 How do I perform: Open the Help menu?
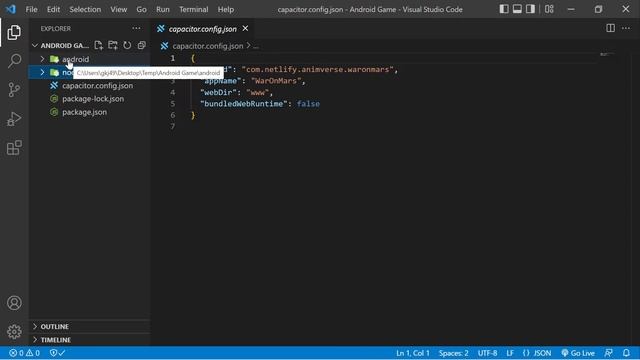point(225,9)
